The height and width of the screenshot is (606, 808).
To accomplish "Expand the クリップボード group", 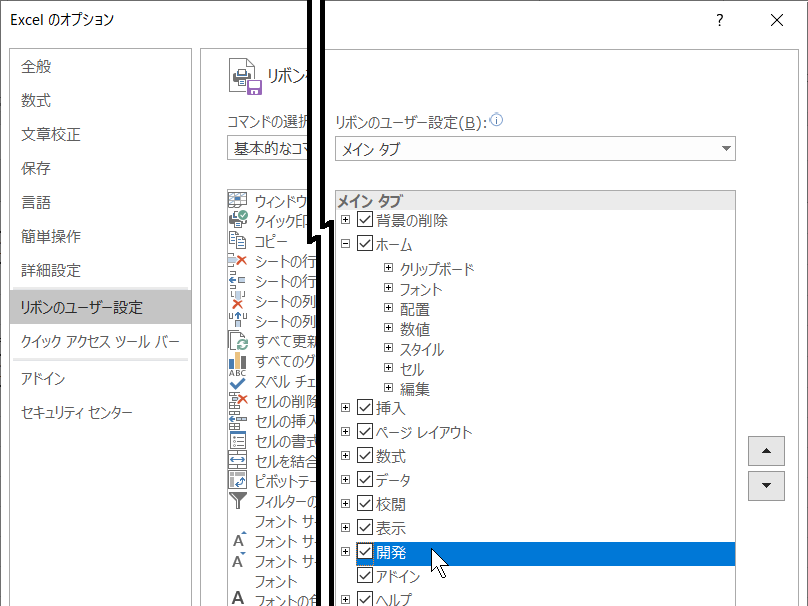I will 389,267.
